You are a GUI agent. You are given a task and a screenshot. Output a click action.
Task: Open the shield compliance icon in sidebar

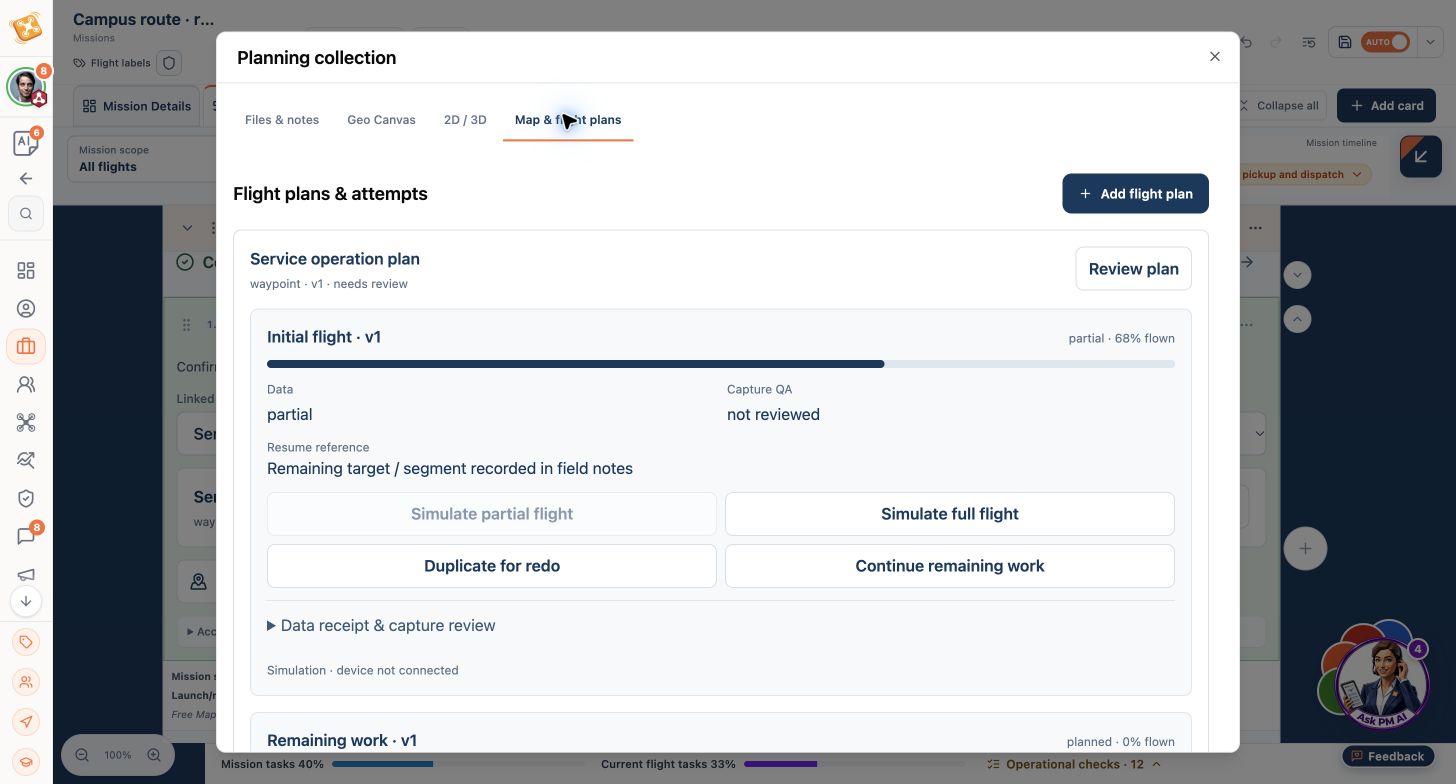(x=26, y=498)
